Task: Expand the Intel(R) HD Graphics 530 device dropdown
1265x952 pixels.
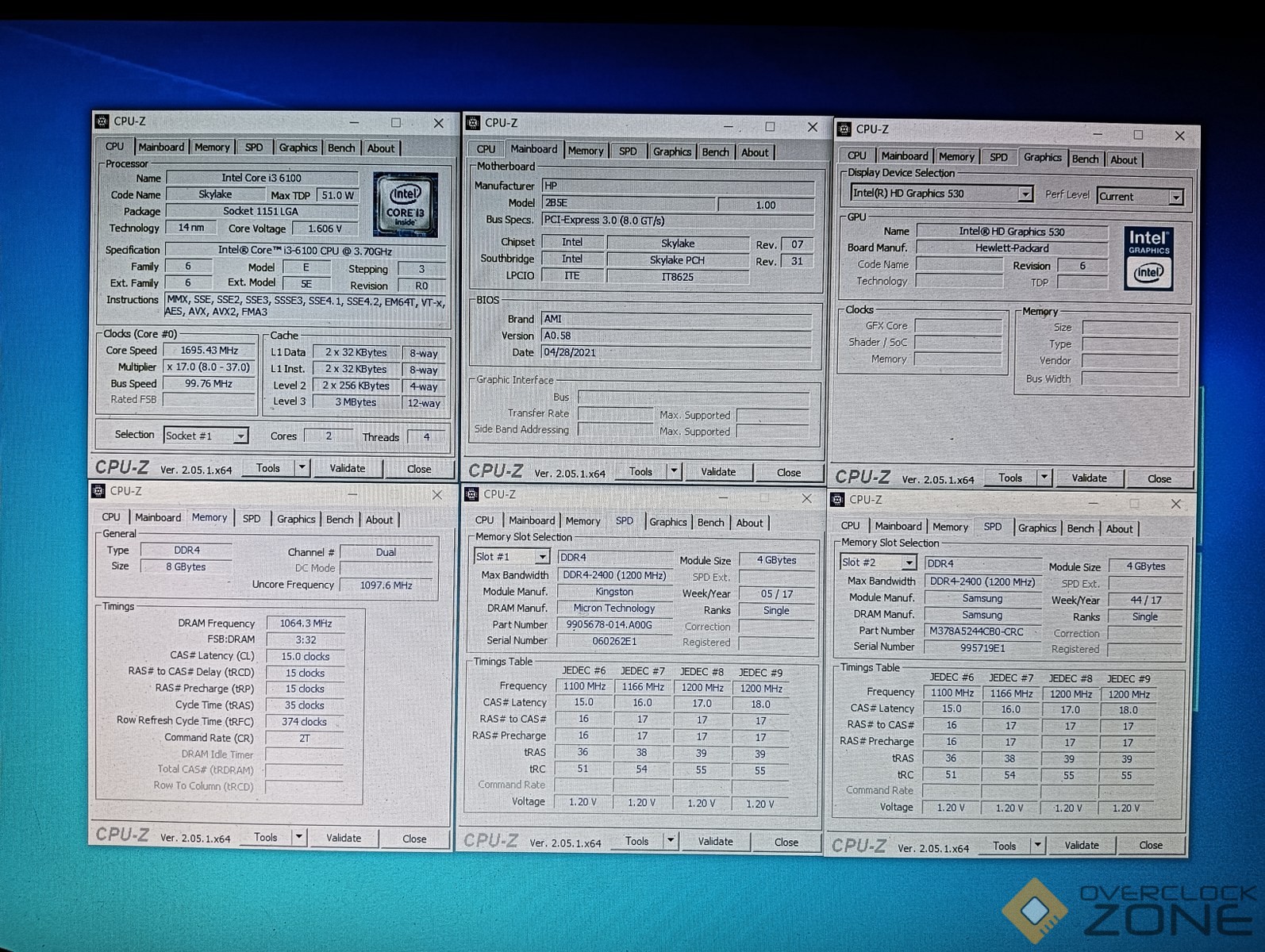Action: (x=1025, y=194)
